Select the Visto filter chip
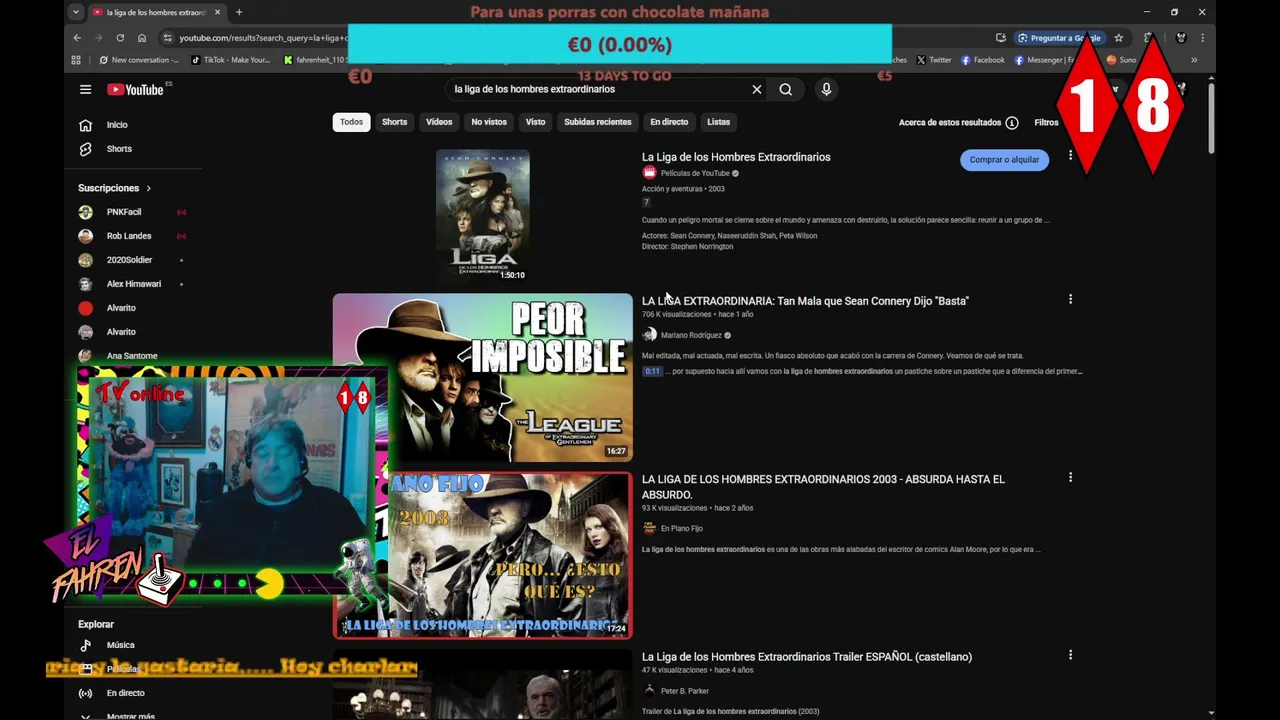Viewport: 1280px width, 720px height. coord(536,122)
